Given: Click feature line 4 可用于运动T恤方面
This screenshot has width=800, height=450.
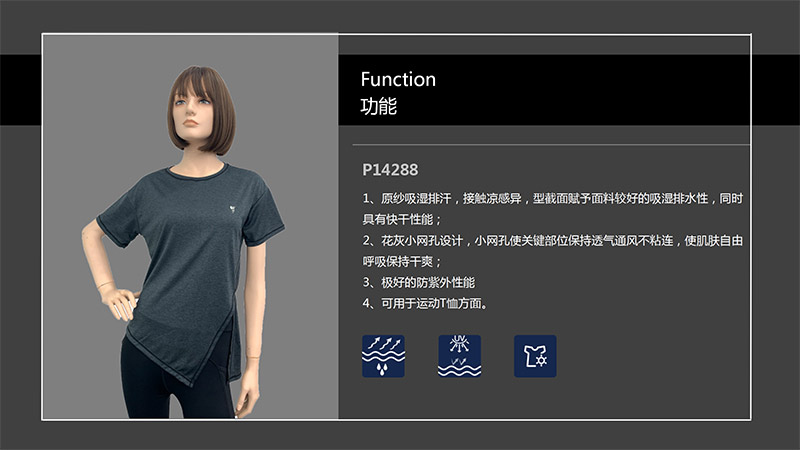Looking at the screenshot, I should [426, 304].
